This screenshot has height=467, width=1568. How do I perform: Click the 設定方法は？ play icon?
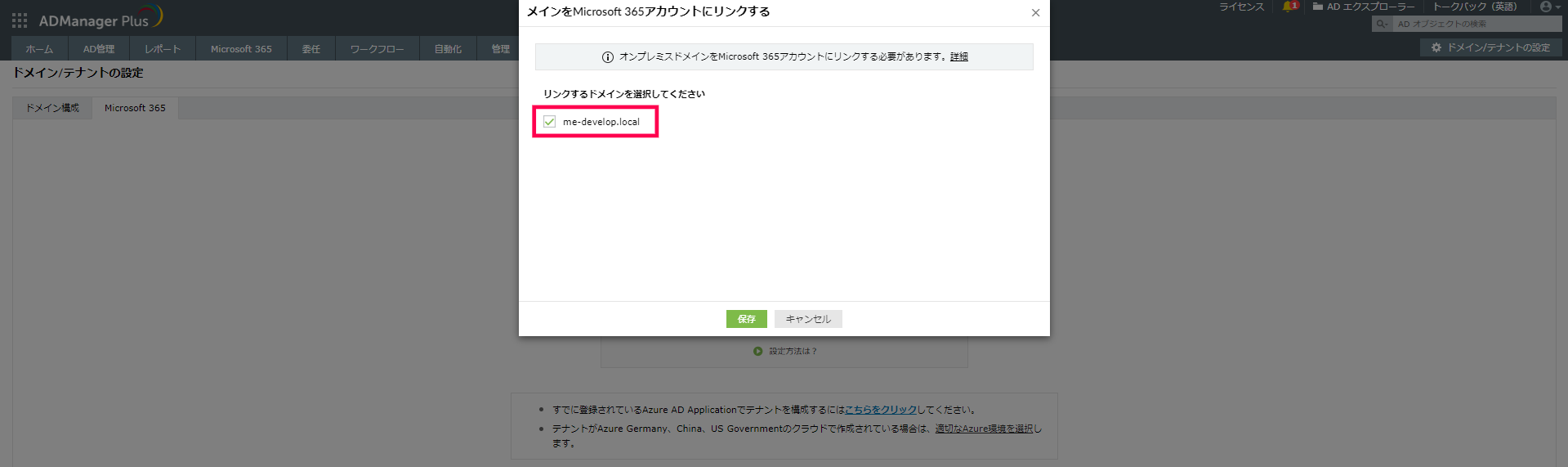tap(757, 351)
